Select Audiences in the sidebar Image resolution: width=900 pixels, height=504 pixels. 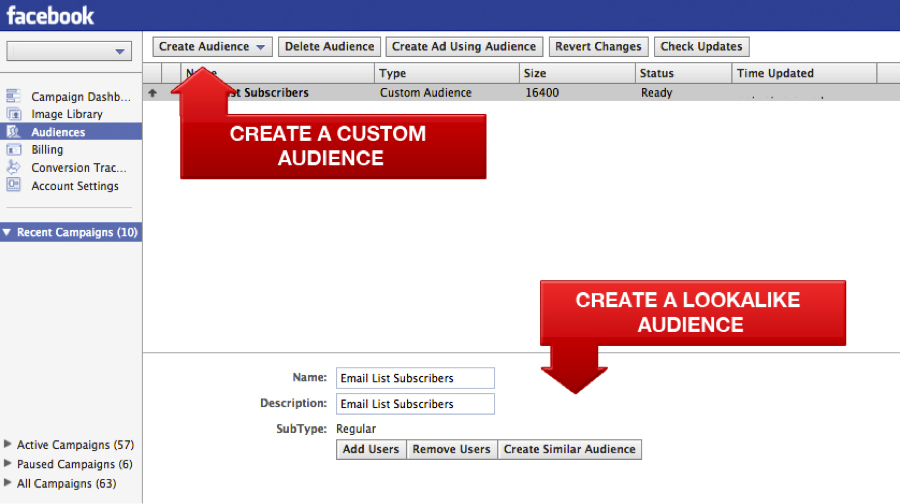pos(58,132)
